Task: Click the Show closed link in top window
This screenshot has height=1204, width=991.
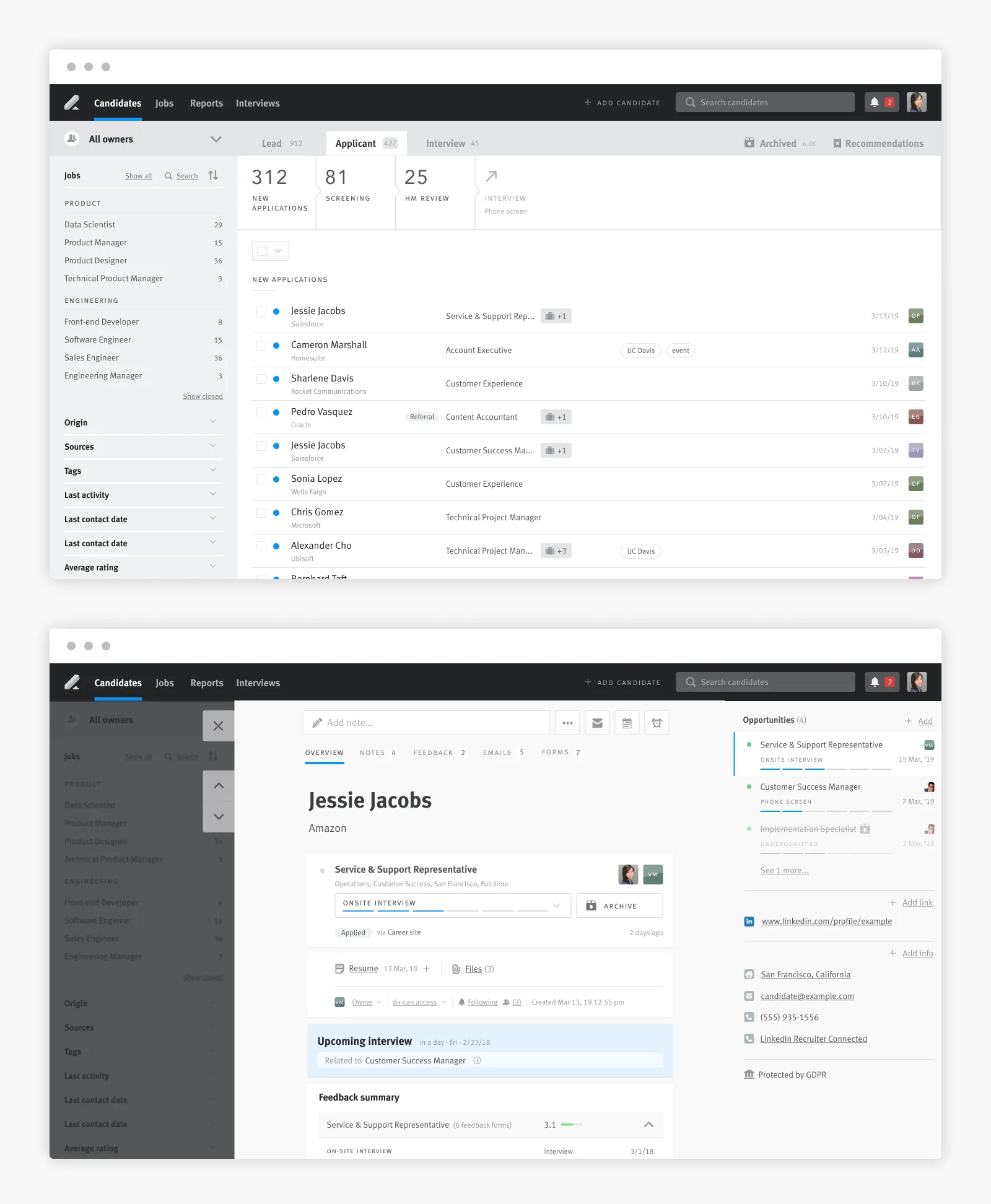Action: 203,396
